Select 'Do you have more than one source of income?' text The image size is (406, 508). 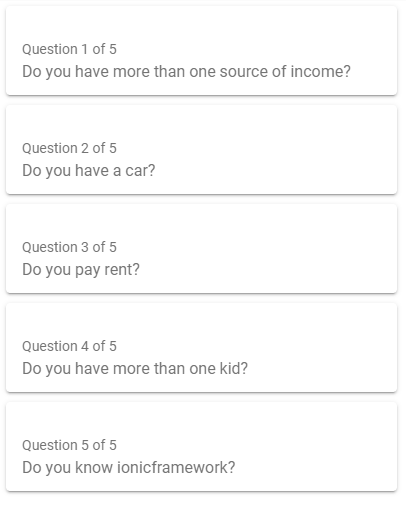tap(186, 72)
